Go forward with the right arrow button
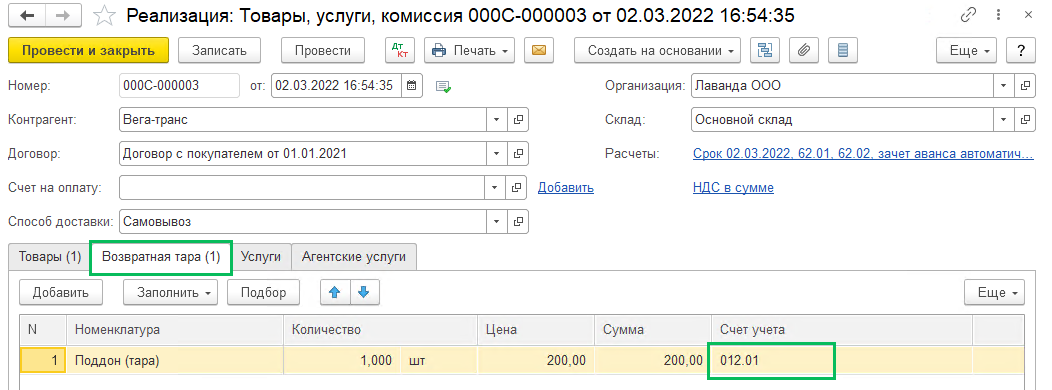This screenshot has height=390, width=1052. pos(63,15)
